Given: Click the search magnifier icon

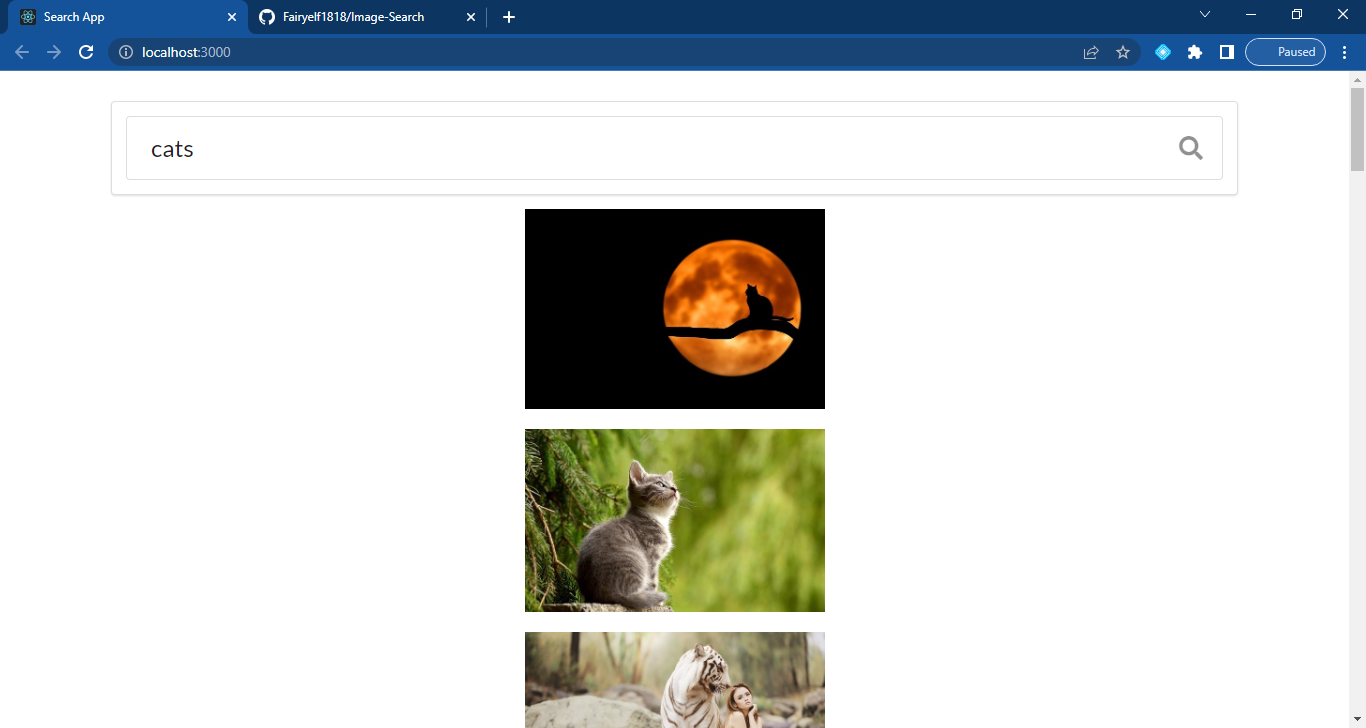Looking at the screenshot, I should [1190, 147].
